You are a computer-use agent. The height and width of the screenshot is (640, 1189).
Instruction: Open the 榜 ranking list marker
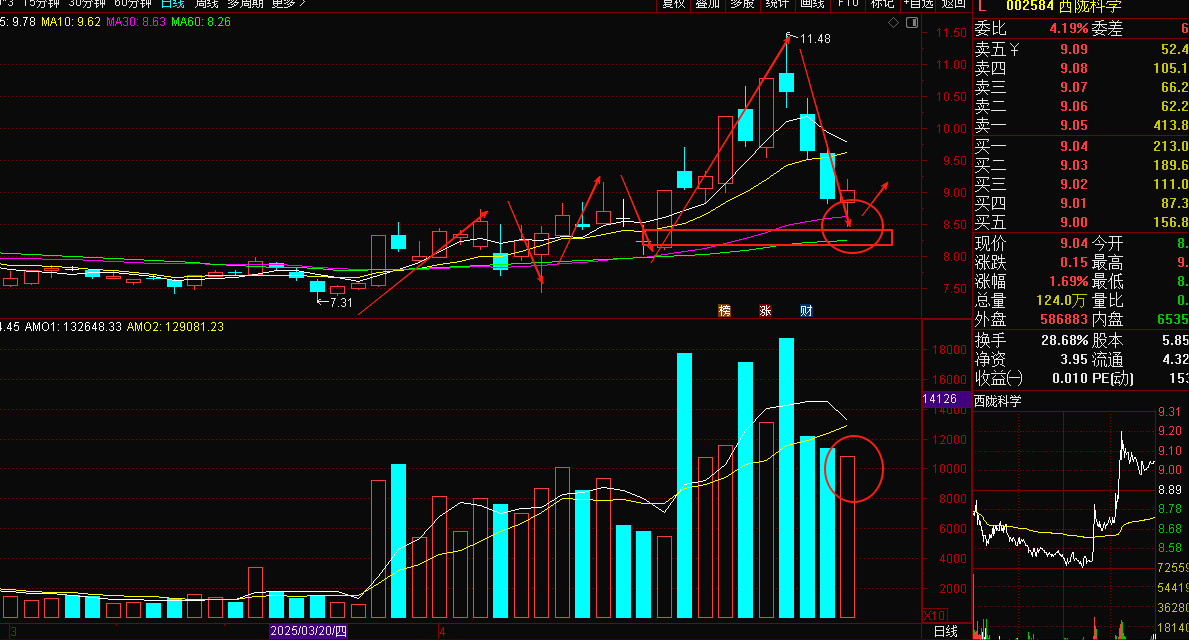click(x=724, y=310)
